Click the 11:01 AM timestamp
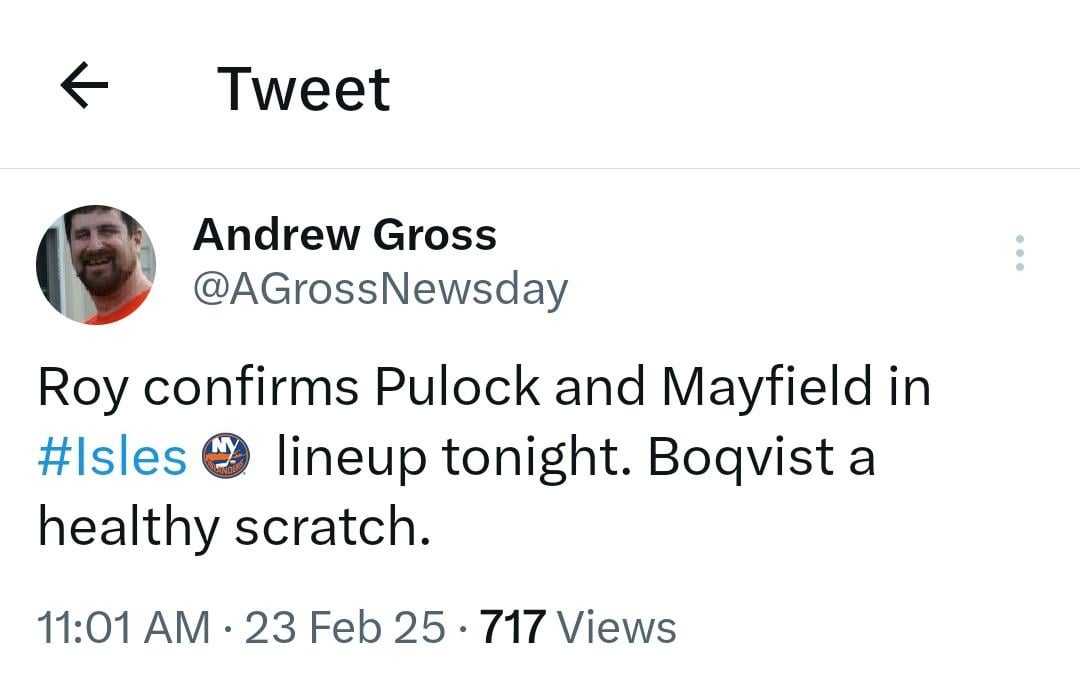The width and height of the screenshot is (1080, 681). coord(121,628)
